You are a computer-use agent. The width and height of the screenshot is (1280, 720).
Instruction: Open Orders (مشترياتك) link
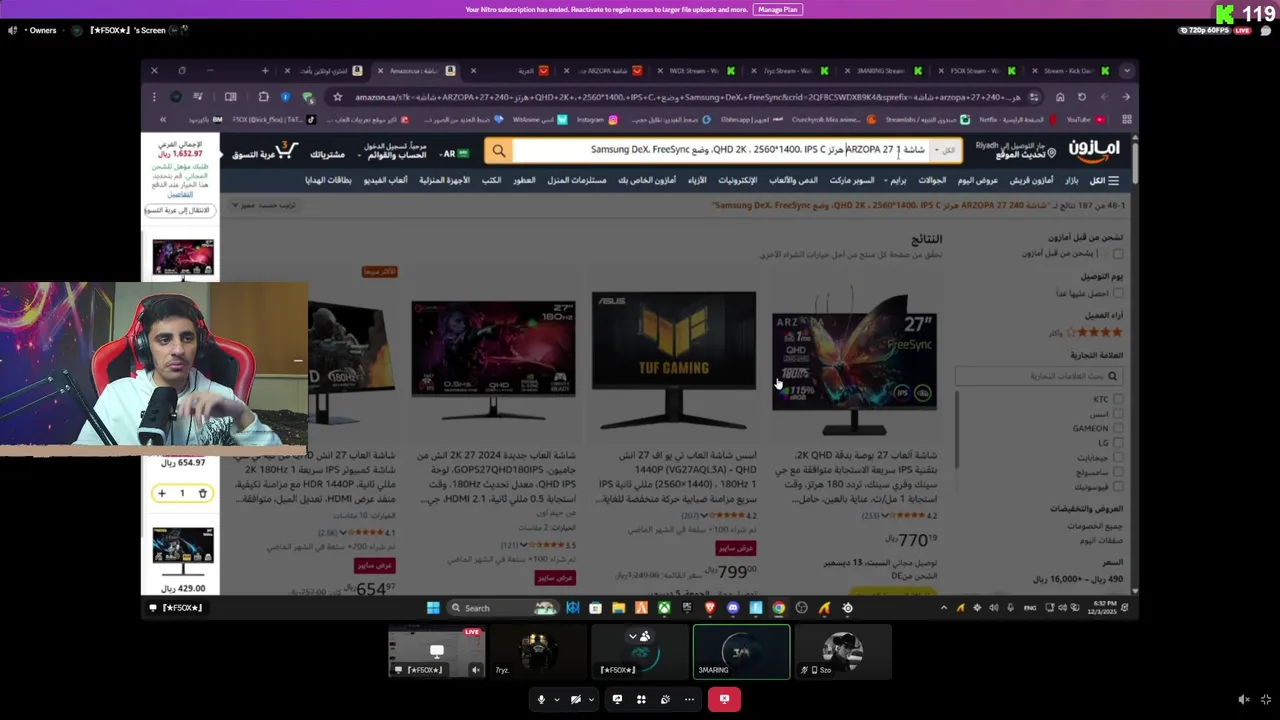coord(327,155)
